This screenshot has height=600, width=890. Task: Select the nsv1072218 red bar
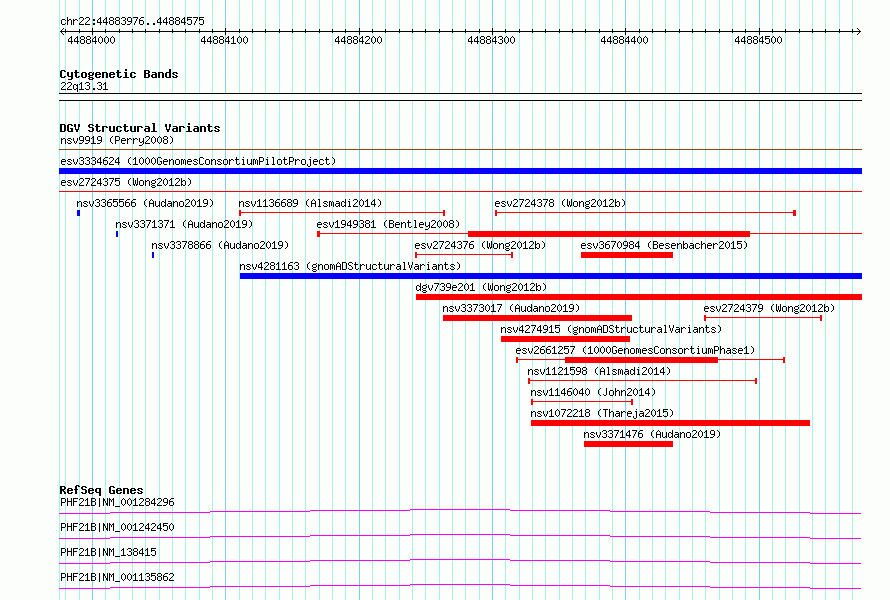click(x=670, y=423)
